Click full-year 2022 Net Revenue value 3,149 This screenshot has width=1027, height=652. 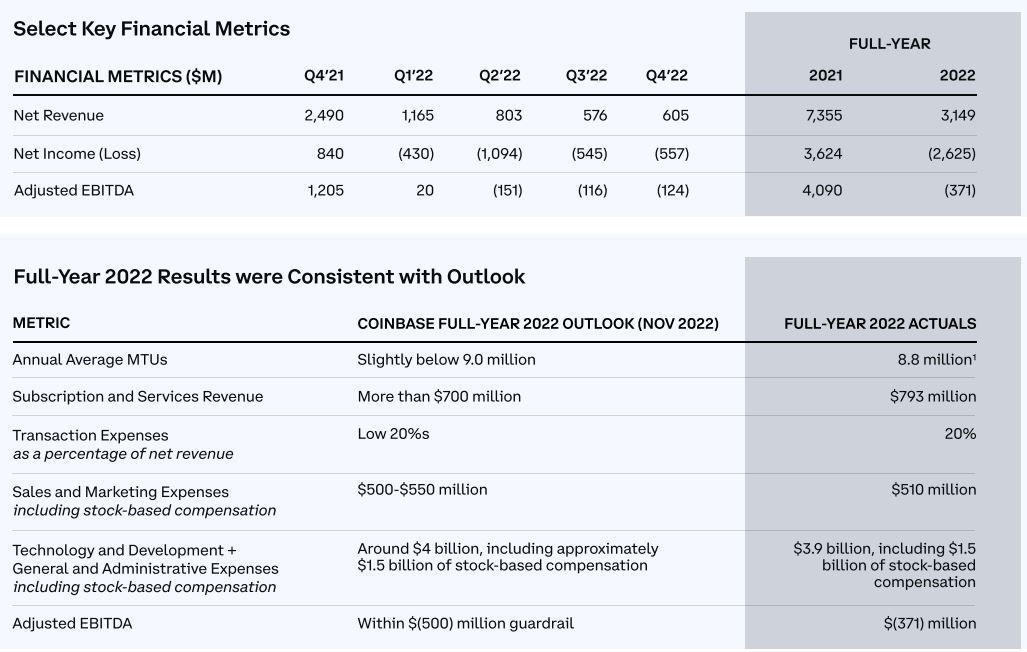[957, 116]
